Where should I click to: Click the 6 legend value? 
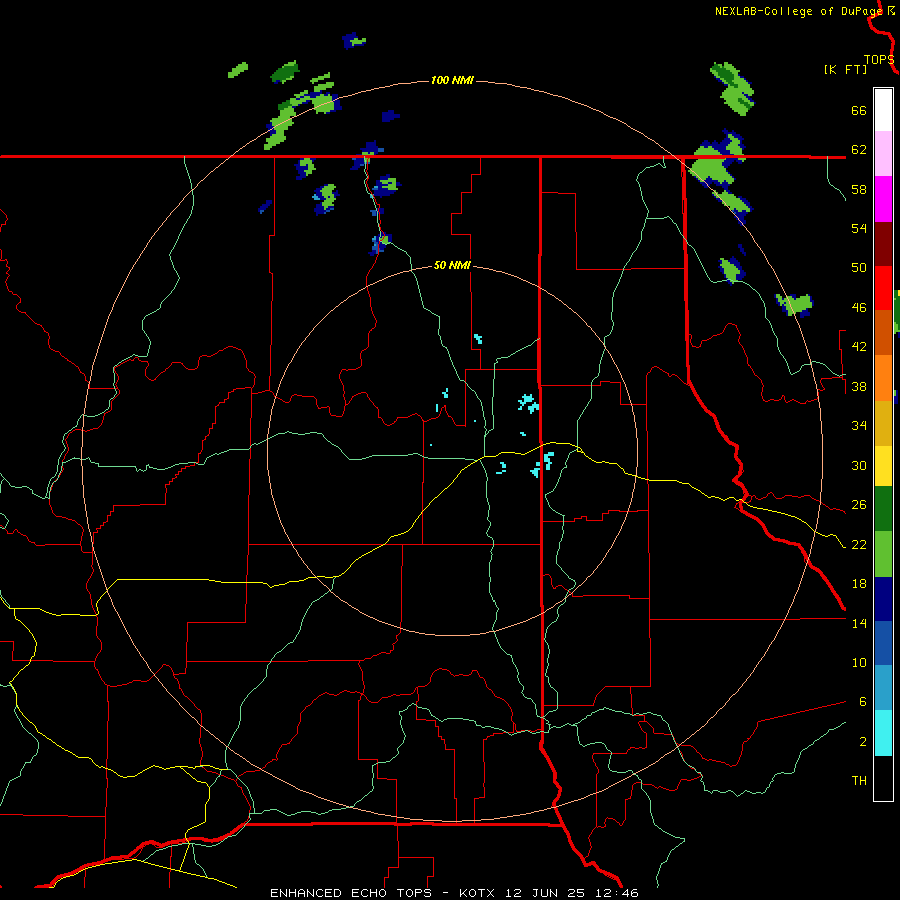click(x=863, y=702)
